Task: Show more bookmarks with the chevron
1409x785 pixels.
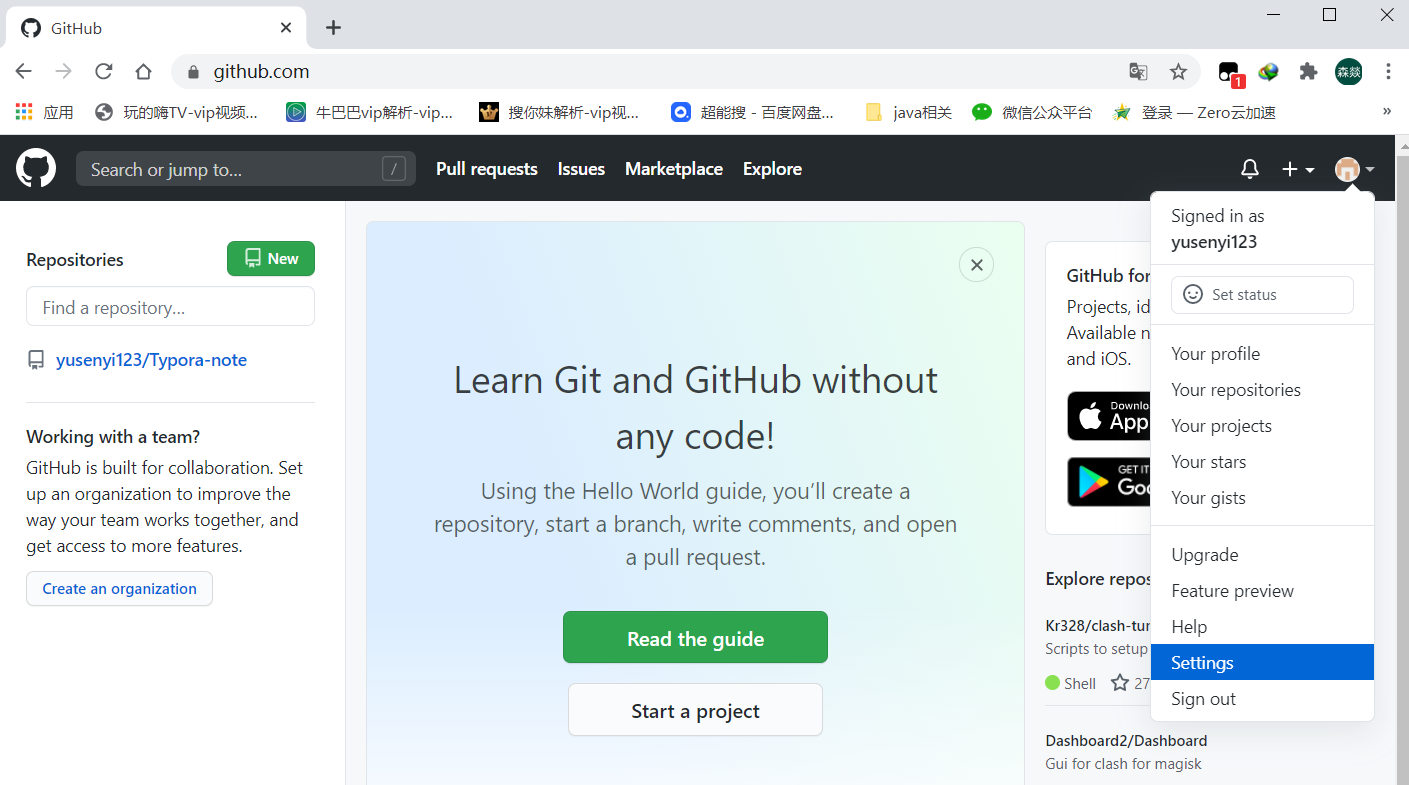Action: [1387, 111]
